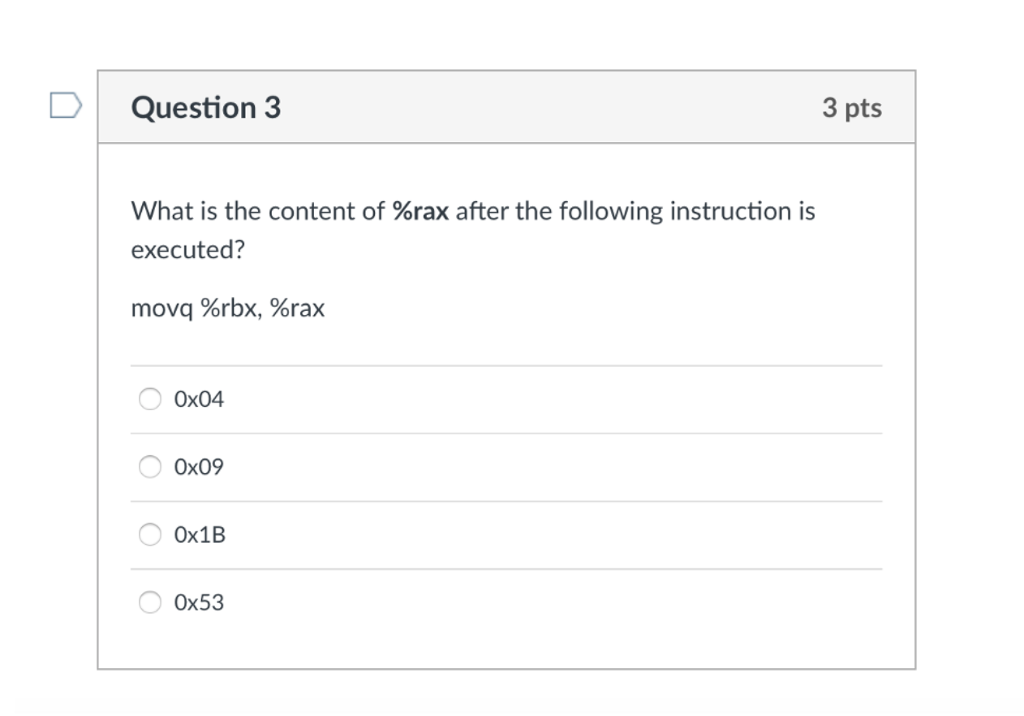Click the word 'following' in the prompt
Screen dimensions: 1024x716
pyautogui.click(x=610, y=212)
